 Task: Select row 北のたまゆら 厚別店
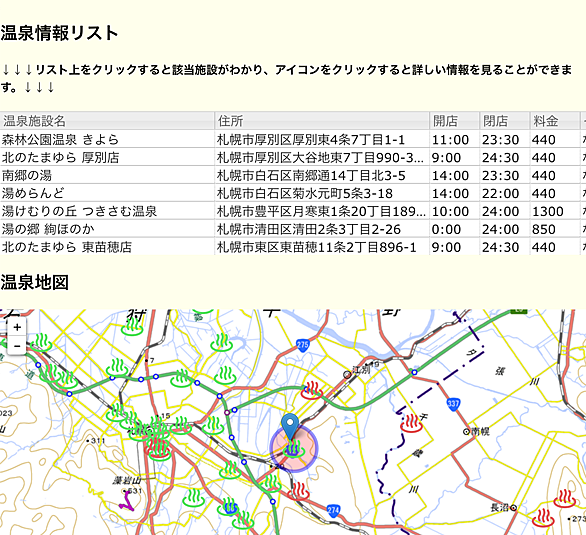293,157
